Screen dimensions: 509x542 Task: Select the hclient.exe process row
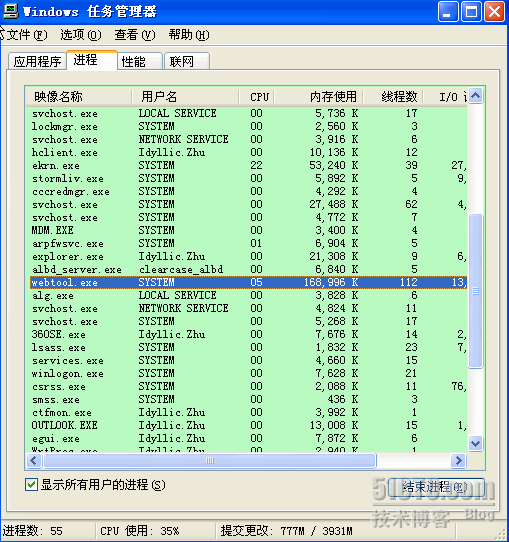[x=248, y=152]
